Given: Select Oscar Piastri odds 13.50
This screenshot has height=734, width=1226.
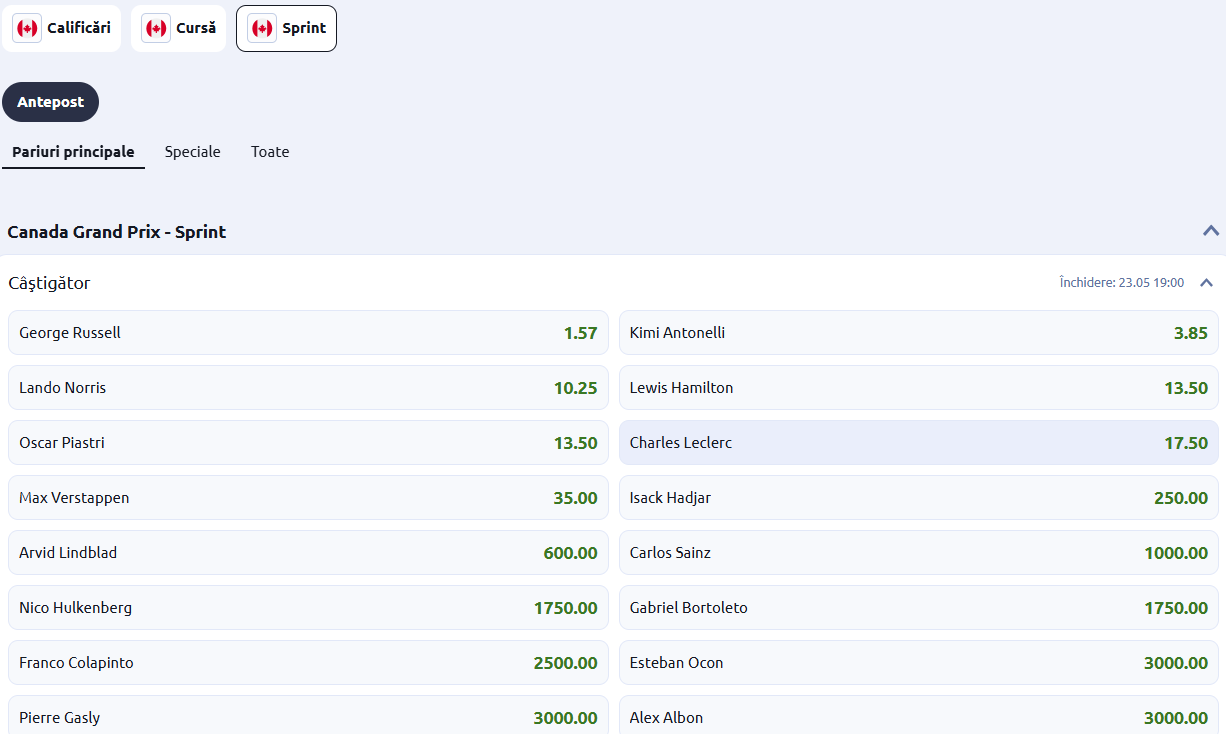Looking at the screenshot, I should click(308, 443).
